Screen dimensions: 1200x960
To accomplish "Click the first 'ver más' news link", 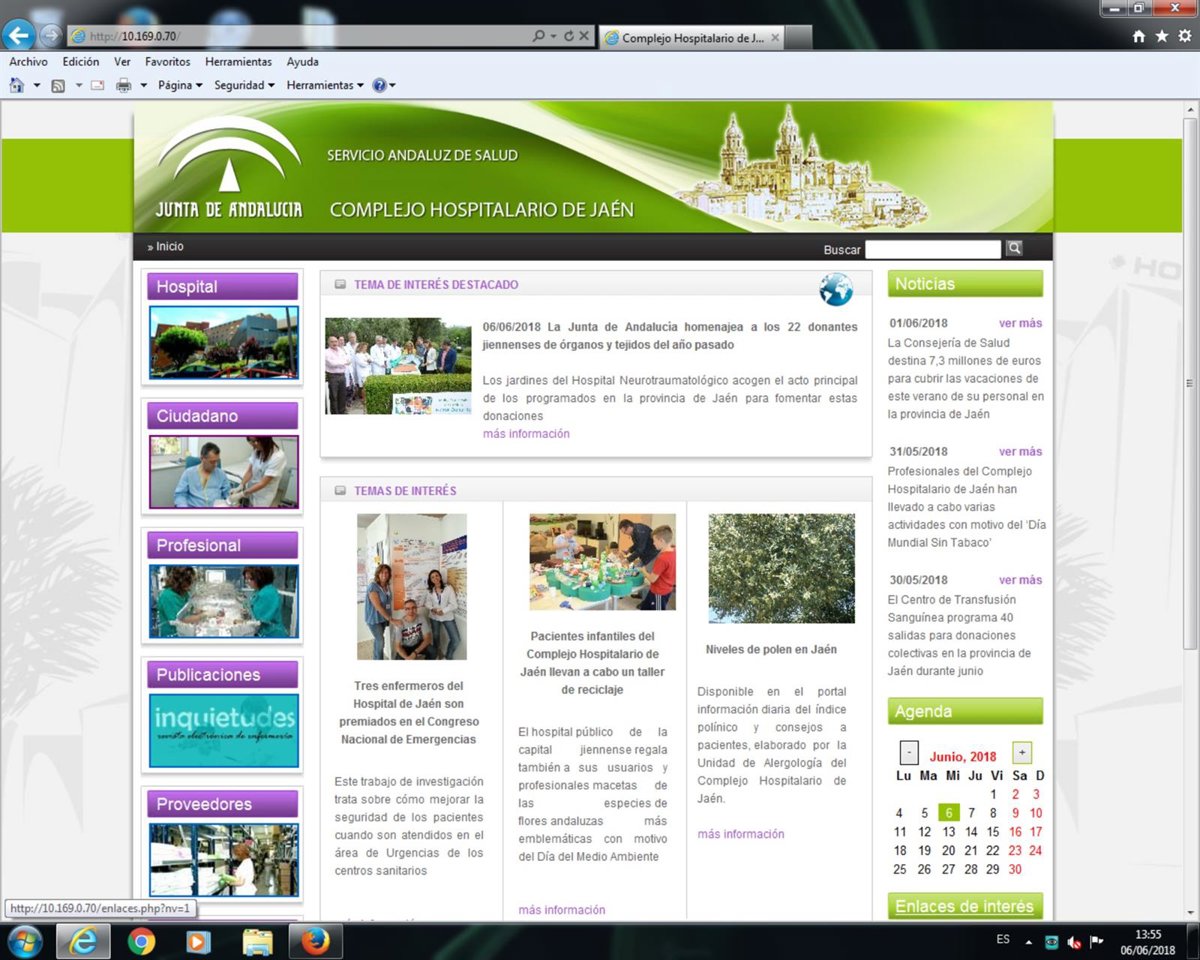I will 1020,323.
